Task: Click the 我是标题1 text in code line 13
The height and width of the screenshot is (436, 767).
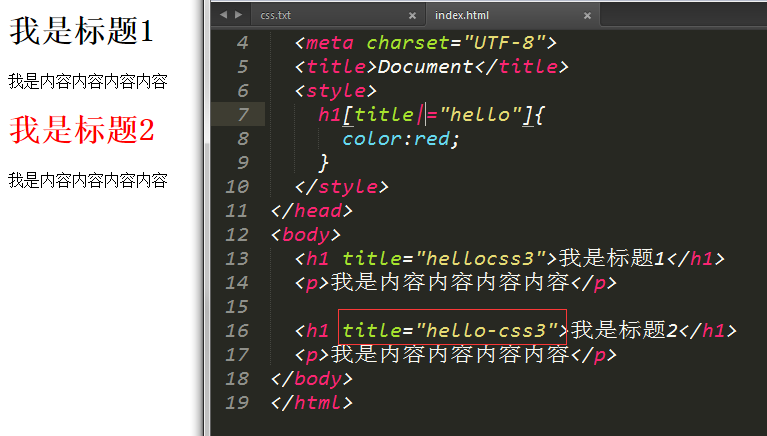Action: point(612,258)
